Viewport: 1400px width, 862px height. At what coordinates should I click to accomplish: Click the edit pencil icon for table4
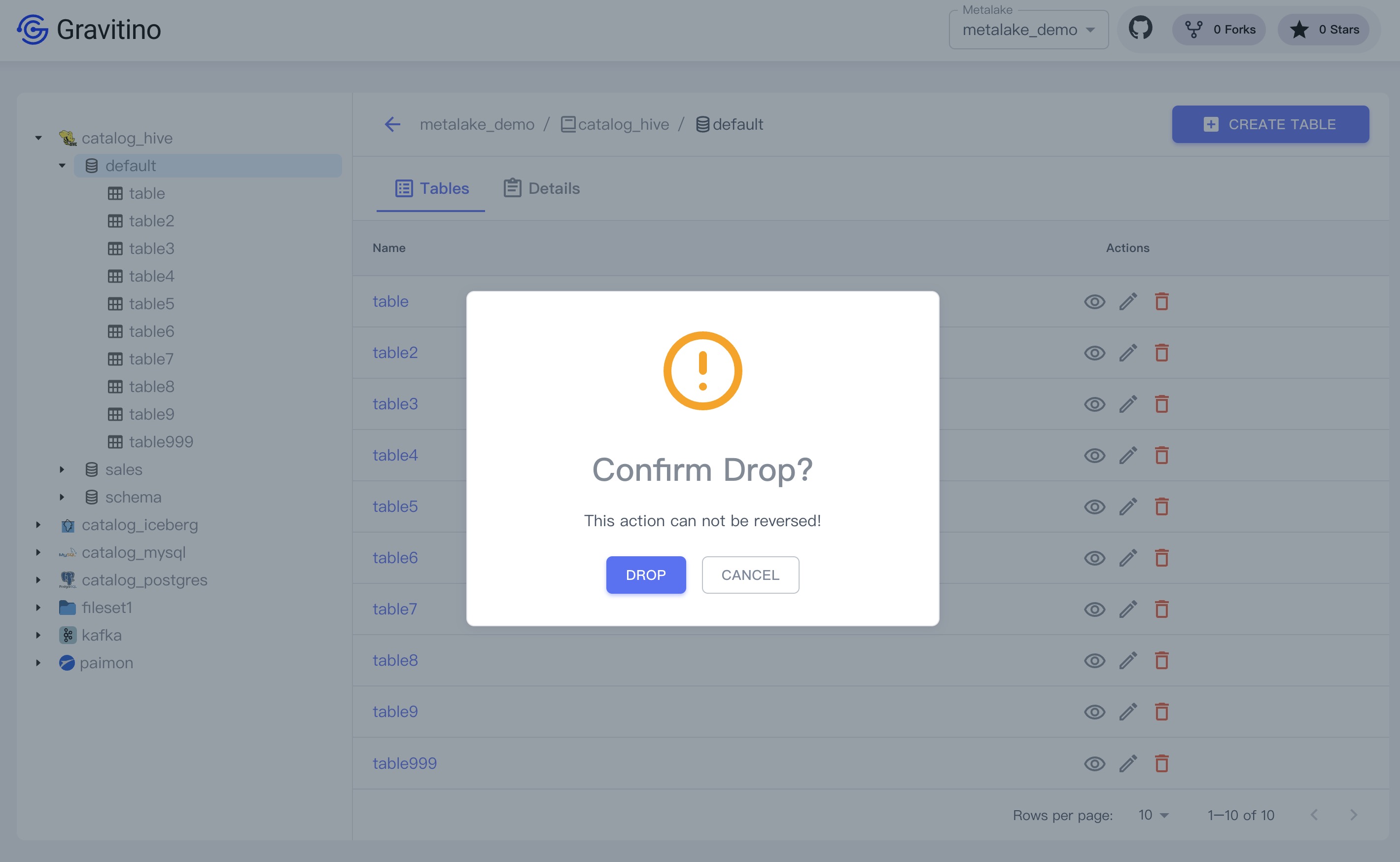[1128, 455]
